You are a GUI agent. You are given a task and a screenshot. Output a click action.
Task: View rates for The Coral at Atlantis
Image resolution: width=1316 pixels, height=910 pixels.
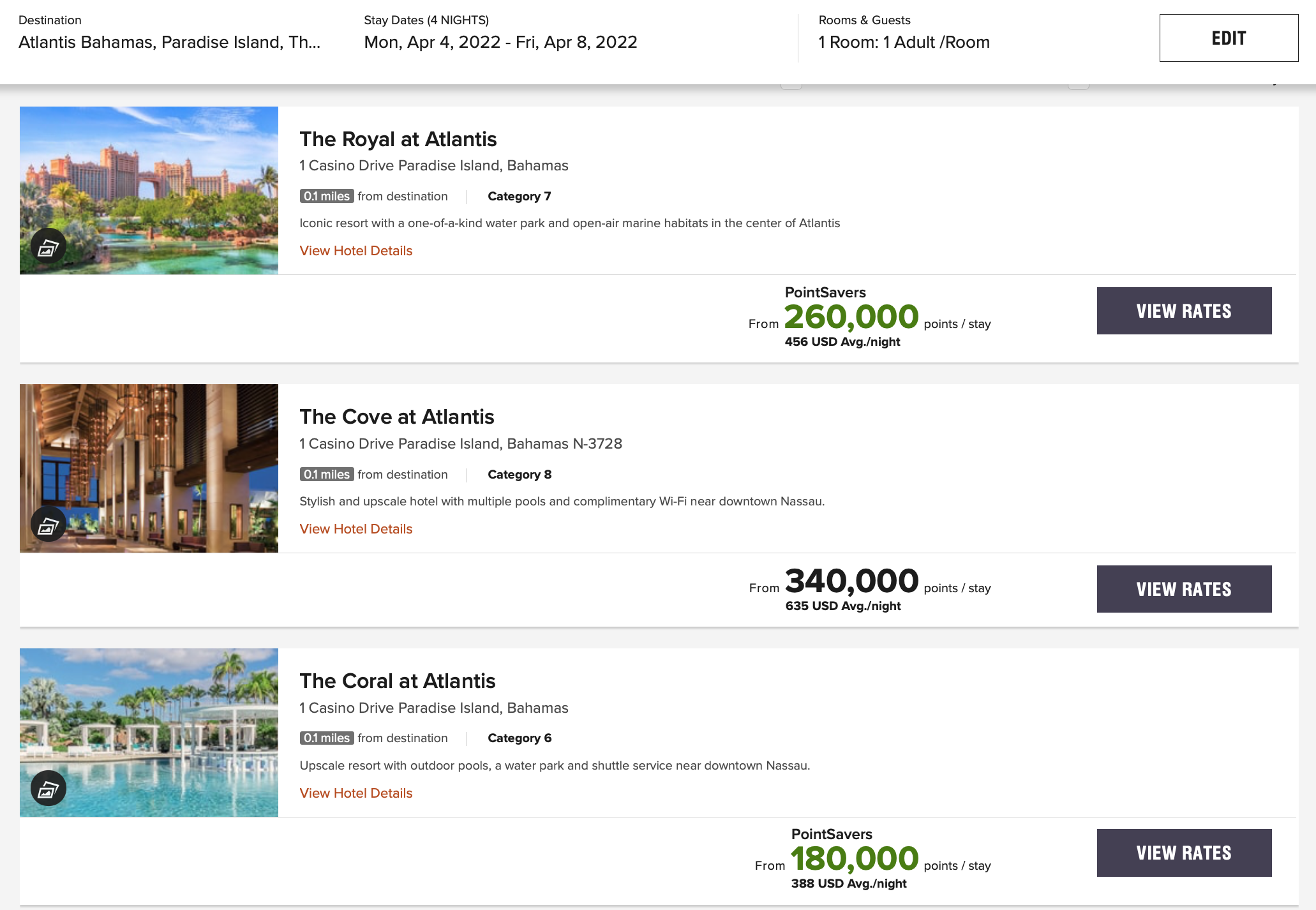(x=1184, y=853)
